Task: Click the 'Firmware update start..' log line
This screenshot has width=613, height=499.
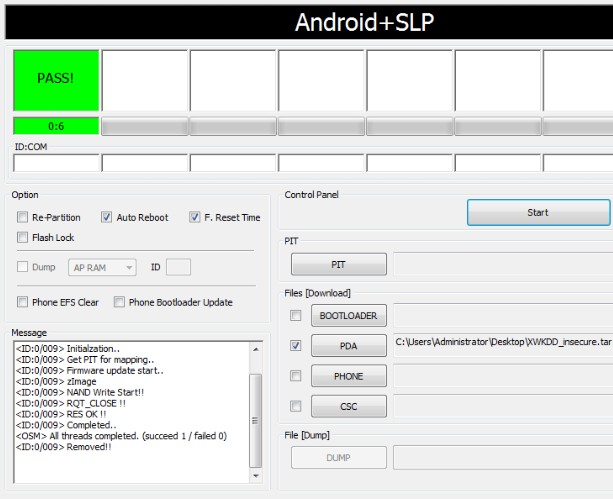Action: coord(90,370)
